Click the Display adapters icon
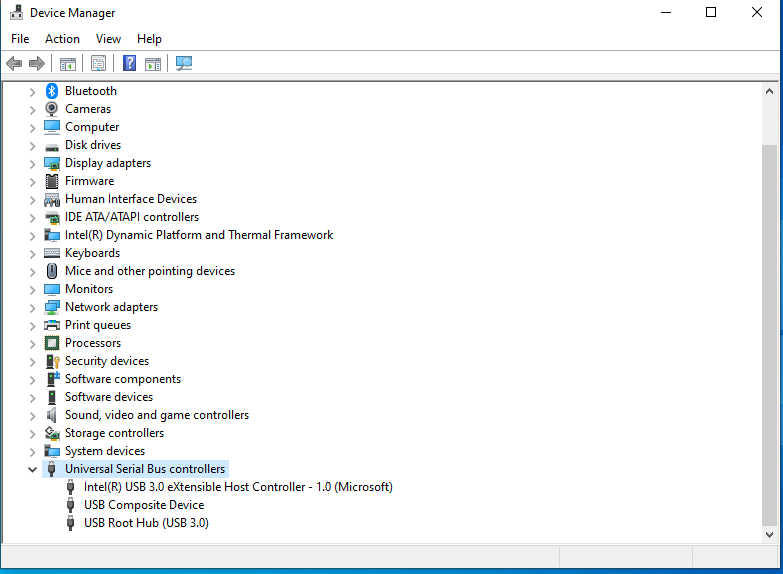This screenshot has width=783, height=574. [52, 163]
